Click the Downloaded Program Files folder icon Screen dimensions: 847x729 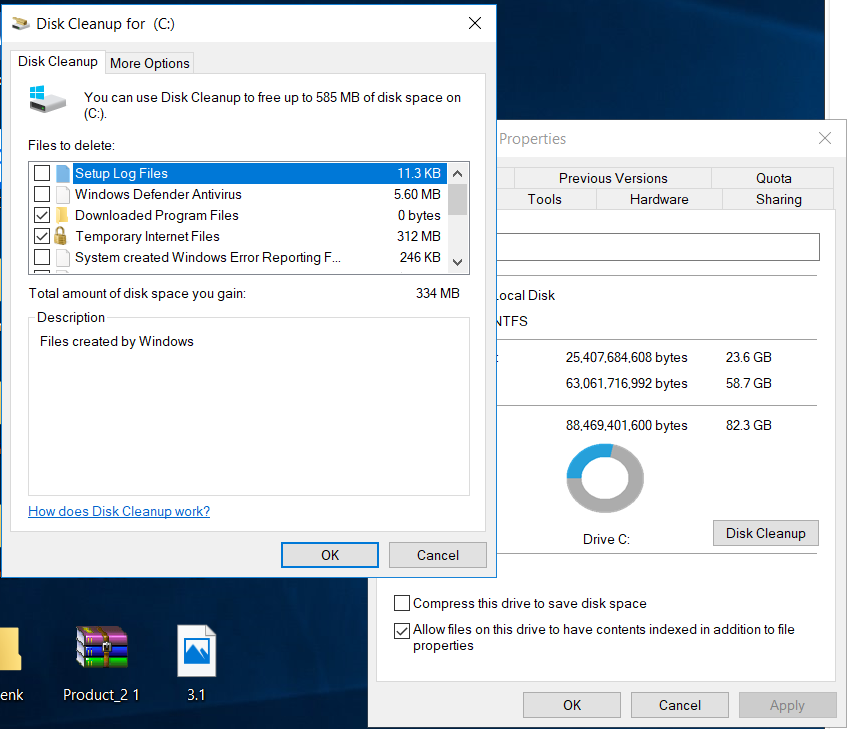pos(60,215)
